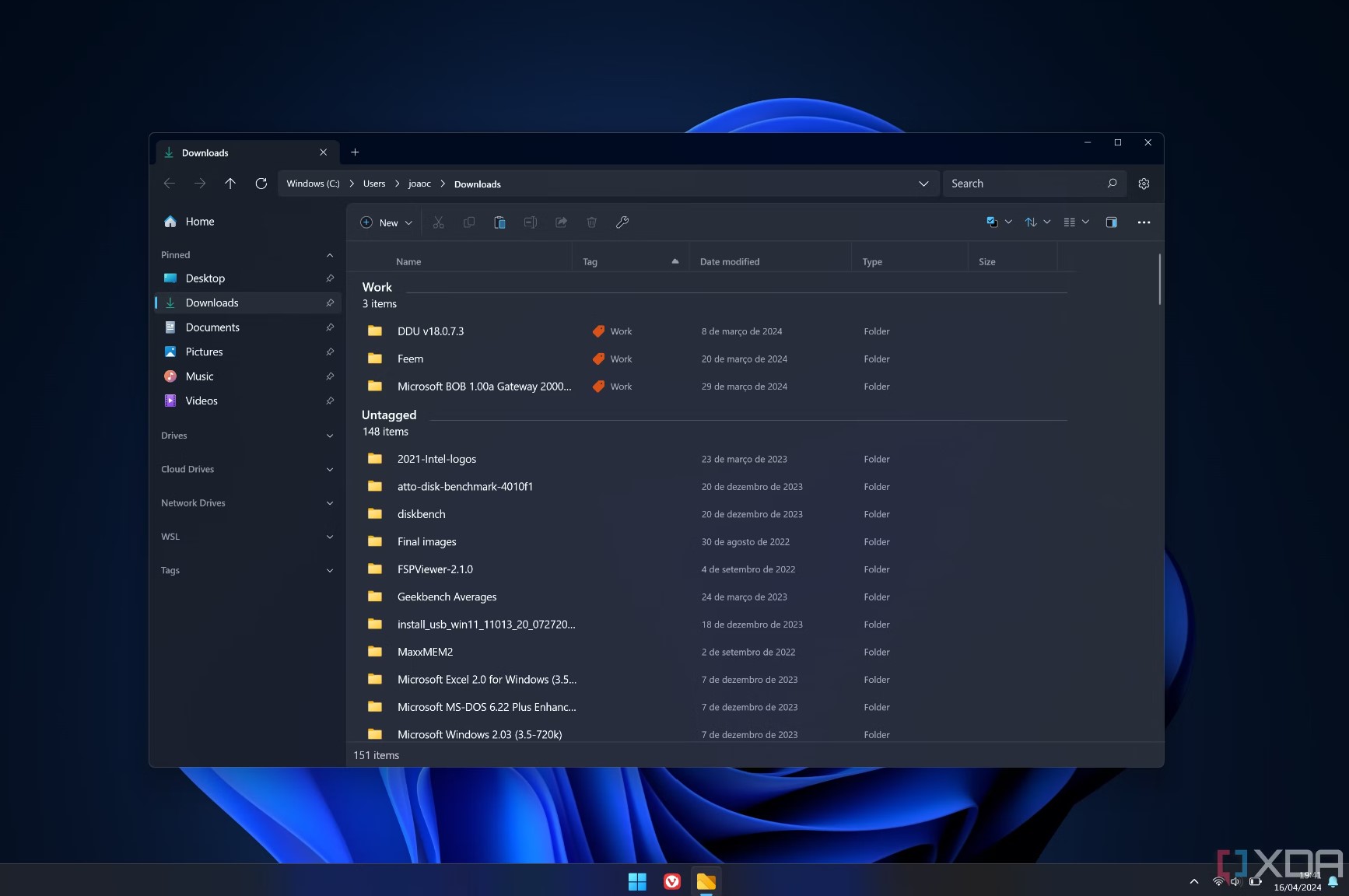
Task: Refresh the current folder view
Action: point(261,184)
